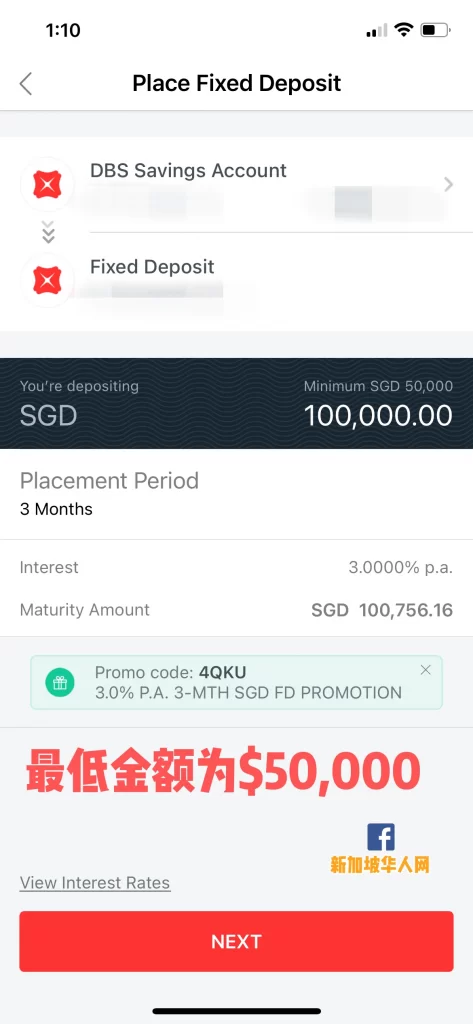473x1024 pixels.
Task: Tap the SGD currency label
Action: (48, 416)
